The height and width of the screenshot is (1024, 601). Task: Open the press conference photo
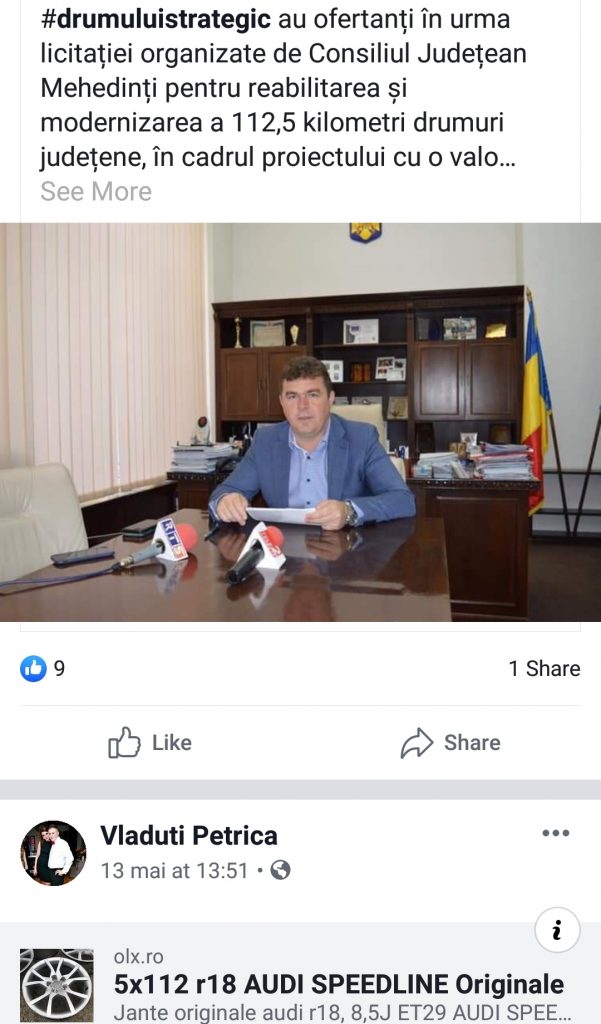tap(300, 422)
